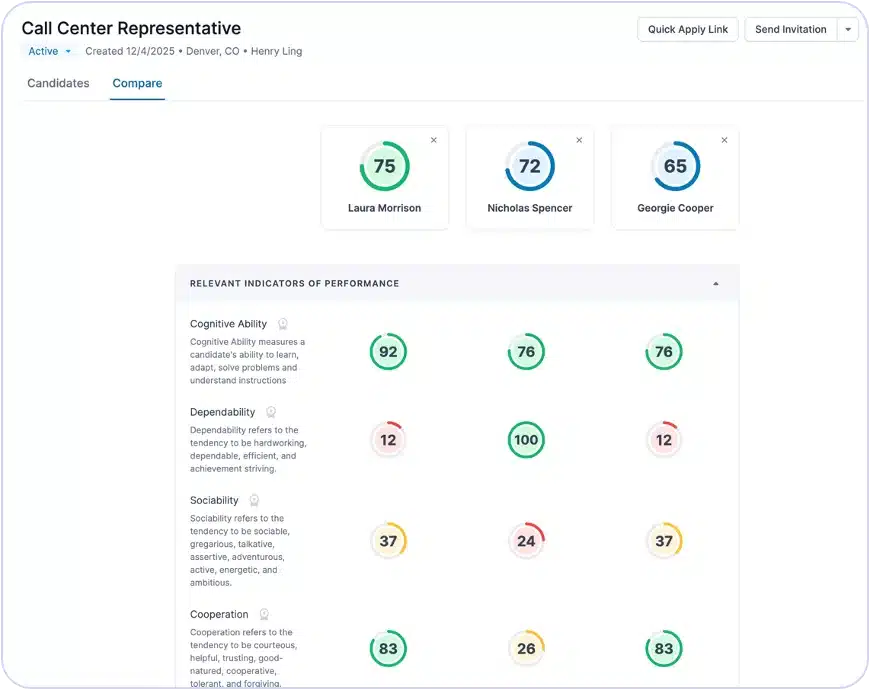The image size is (870, 690).
Task: Click the Cognitive Ability info icon
Action: 282,324
